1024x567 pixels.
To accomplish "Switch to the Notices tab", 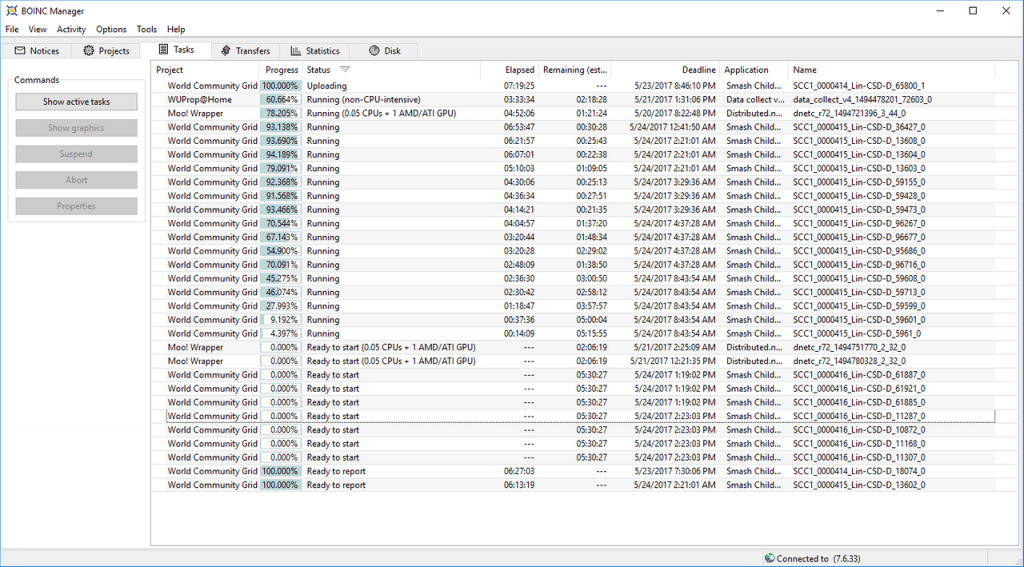I will pos(37,51).
